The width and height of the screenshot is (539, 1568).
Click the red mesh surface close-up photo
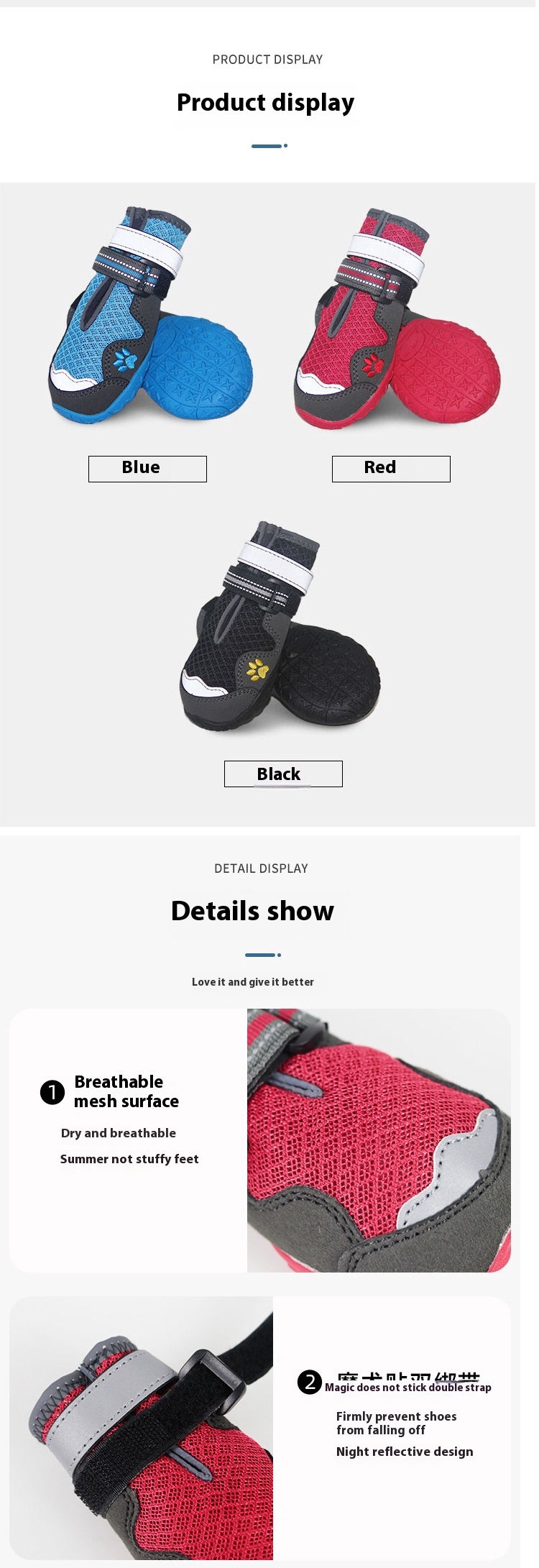point(379,1140)
